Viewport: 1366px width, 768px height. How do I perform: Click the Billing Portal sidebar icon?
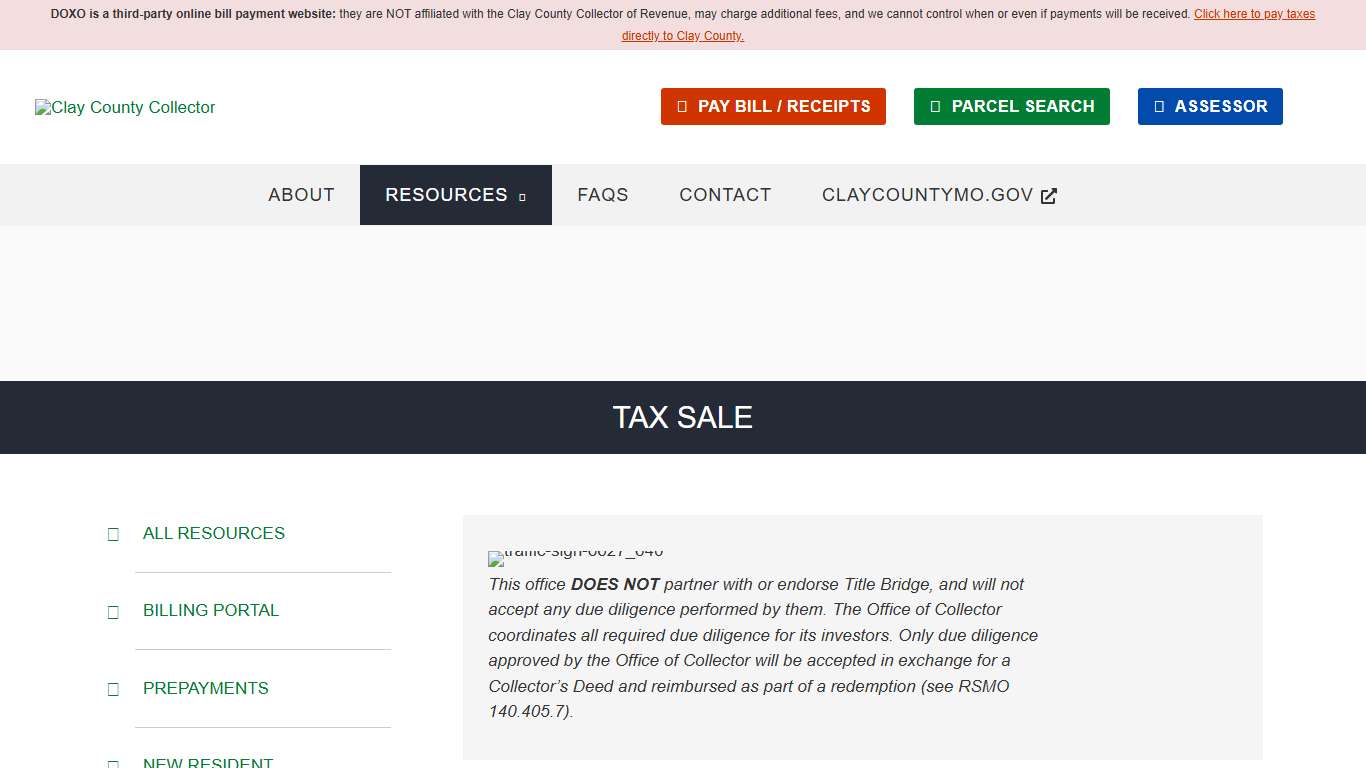(x=112, y=611)
